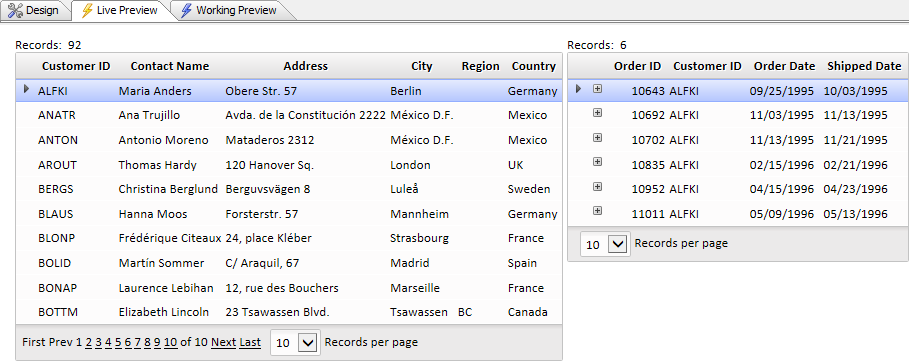Click contact name Maria Anders

tap(155, 91)
